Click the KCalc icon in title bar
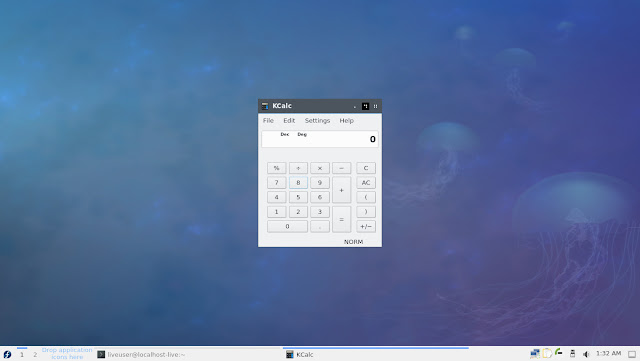 coord(265,106)
